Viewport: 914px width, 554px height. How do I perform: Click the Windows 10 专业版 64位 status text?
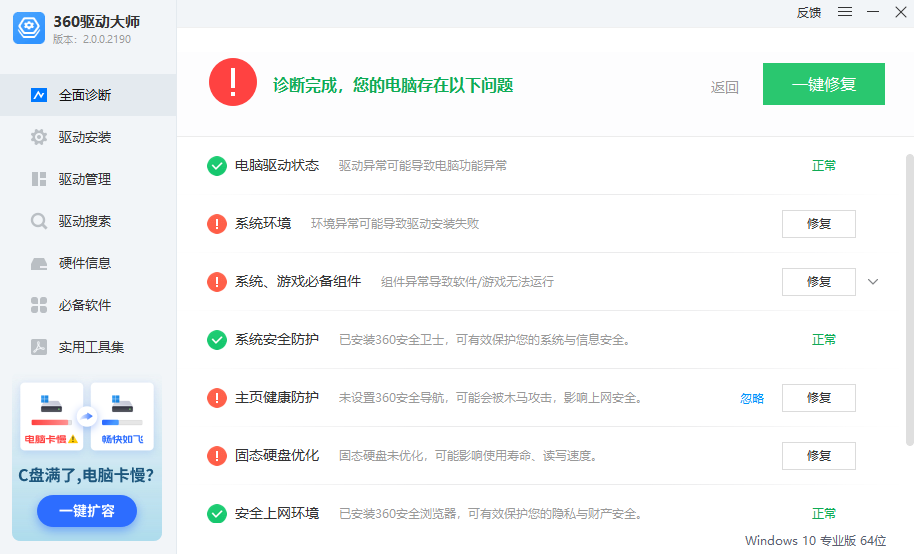tap(815, 541)
